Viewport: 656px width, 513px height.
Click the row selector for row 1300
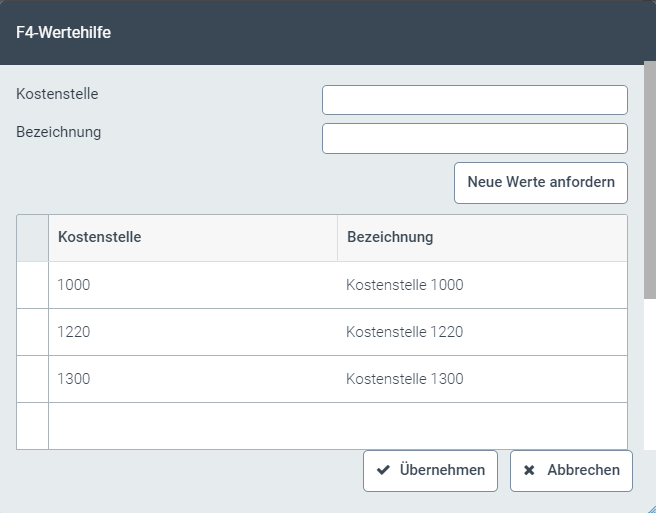(33, 379)
